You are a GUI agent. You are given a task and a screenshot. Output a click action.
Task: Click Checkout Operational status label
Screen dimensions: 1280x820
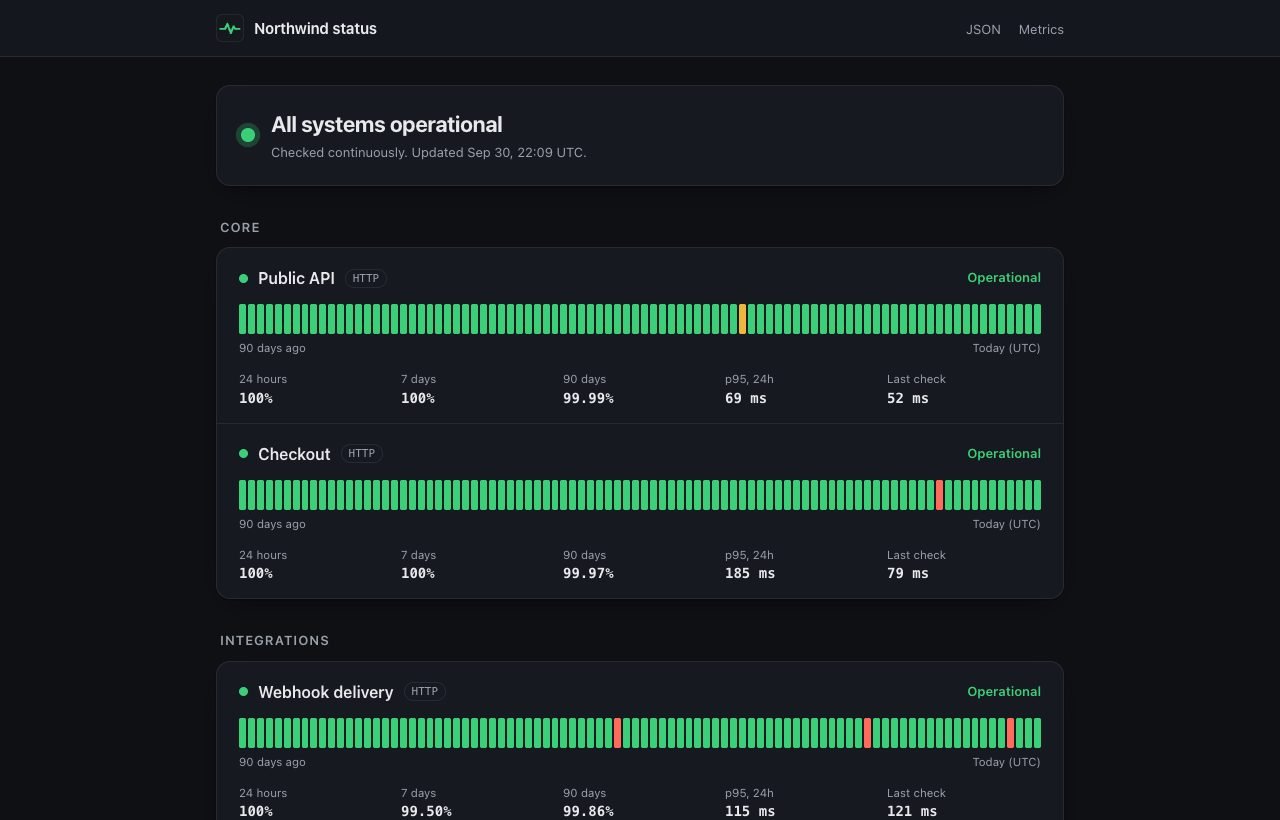(1004, 453)
